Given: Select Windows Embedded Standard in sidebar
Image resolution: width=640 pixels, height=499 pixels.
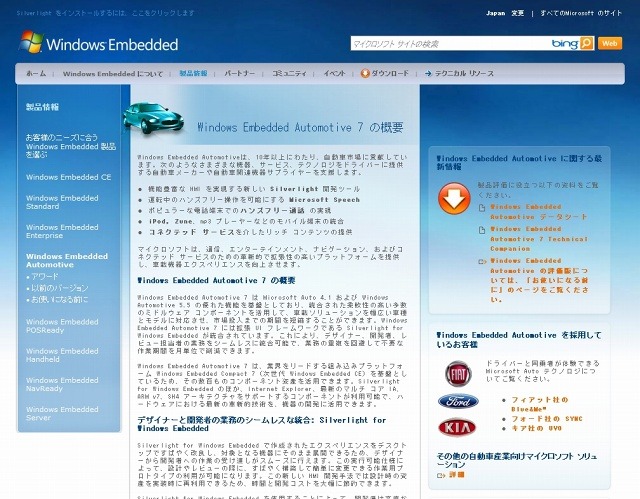Looking at the screenshot, I should click(62, 202).
